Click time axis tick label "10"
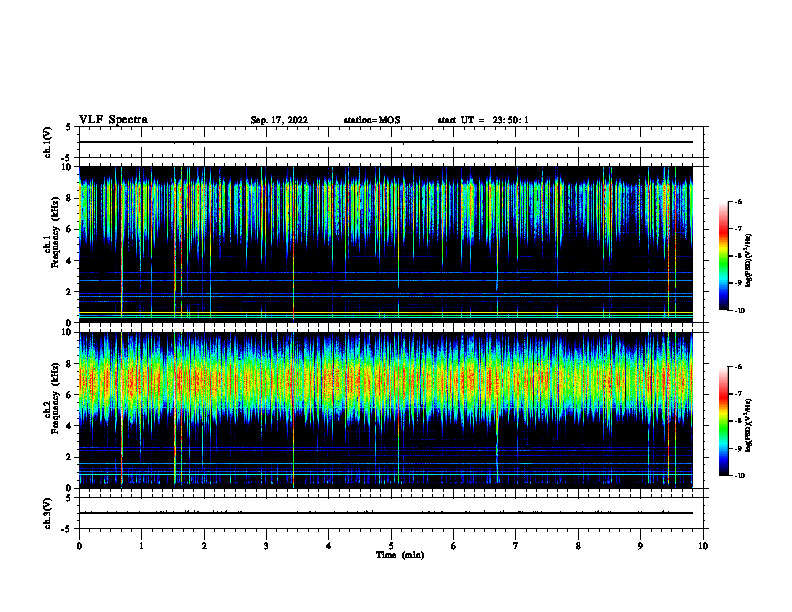The image size is (792, 612). tap(703, 546)
